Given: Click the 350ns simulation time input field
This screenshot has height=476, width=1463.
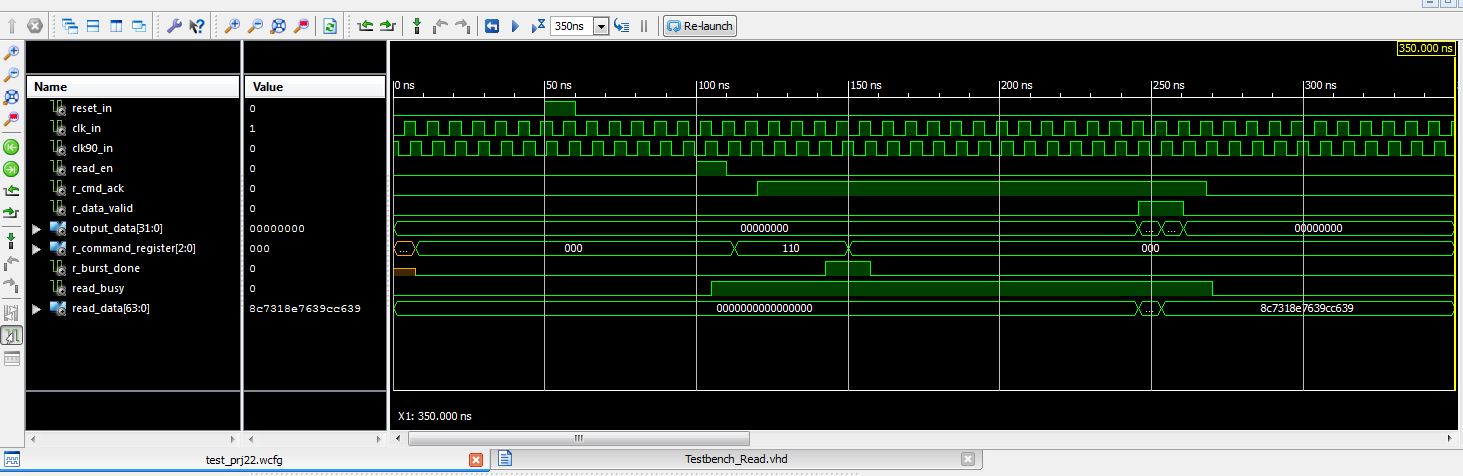Looking at the screenshot, I should tap(572, 26).
